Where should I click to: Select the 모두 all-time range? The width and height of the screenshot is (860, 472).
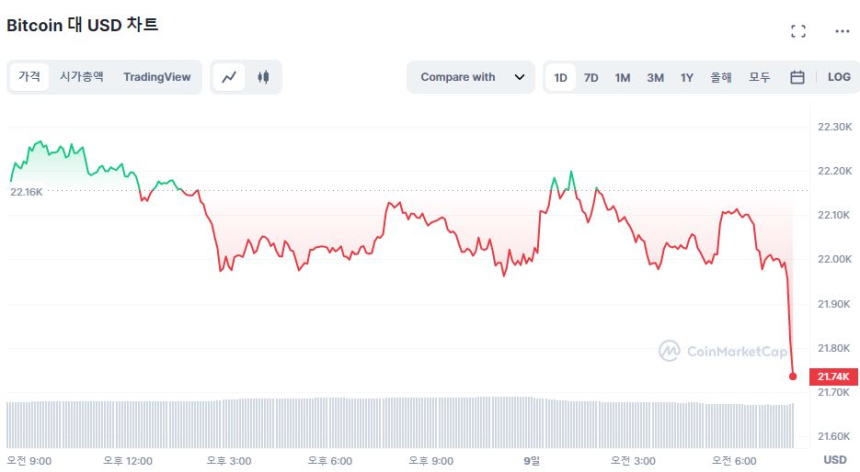click(x=759, y=77)
